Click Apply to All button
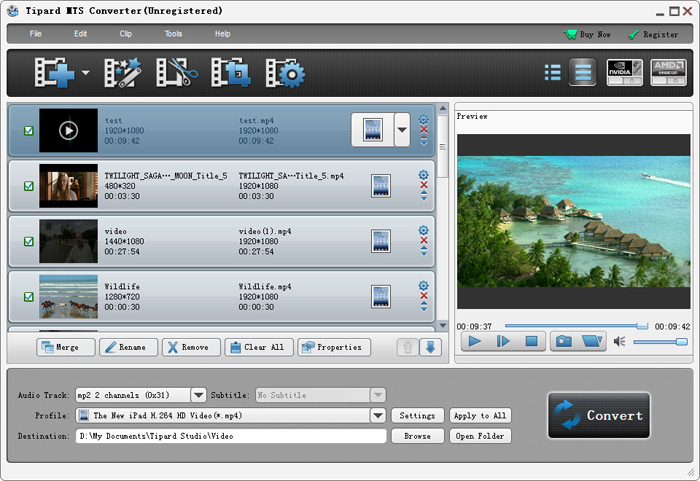 [480, 416]
